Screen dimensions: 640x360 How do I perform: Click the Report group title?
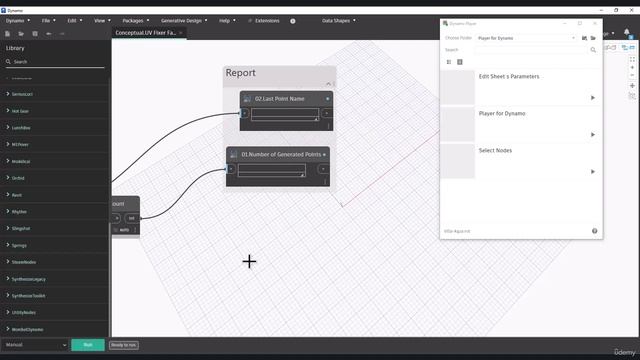240,73
